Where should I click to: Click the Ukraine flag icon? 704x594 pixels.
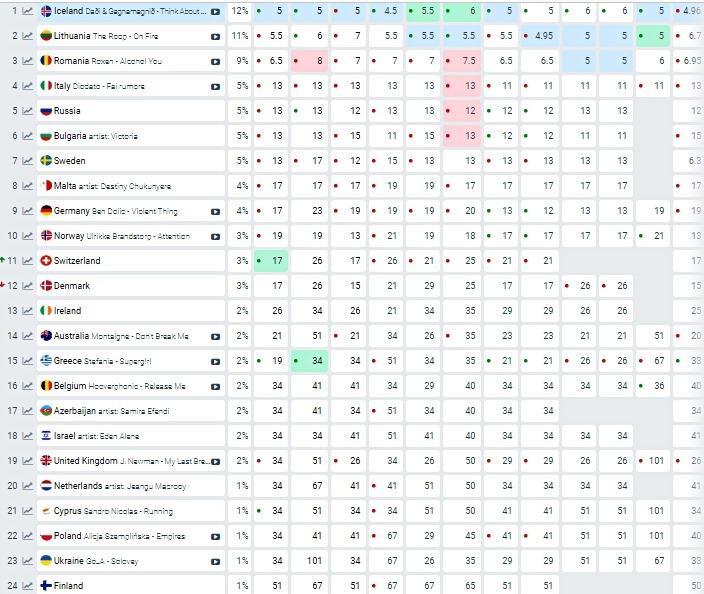(x=46, y=561)
